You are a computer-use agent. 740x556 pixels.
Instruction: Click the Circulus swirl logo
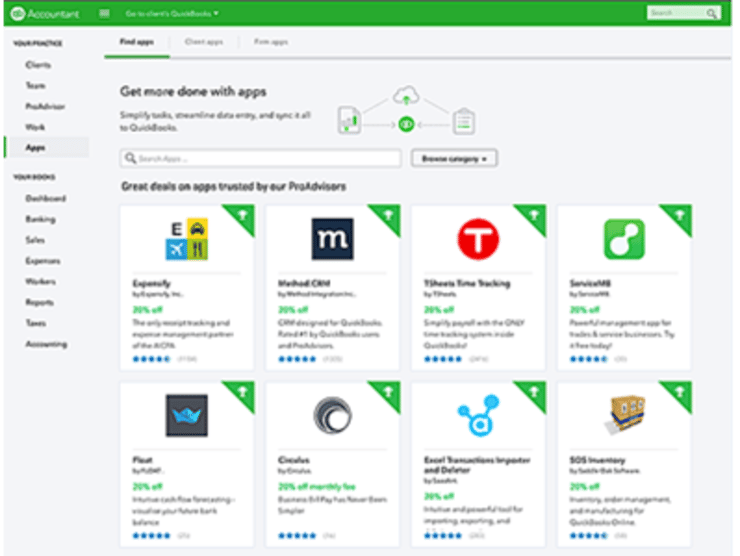(x=332, y=415)
